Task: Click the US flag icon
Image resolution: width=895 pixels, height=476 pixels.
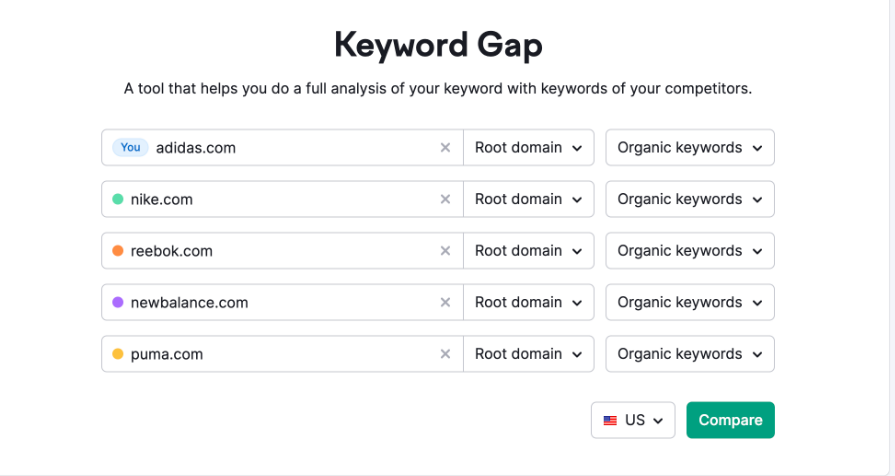Action: click(610, 421)
